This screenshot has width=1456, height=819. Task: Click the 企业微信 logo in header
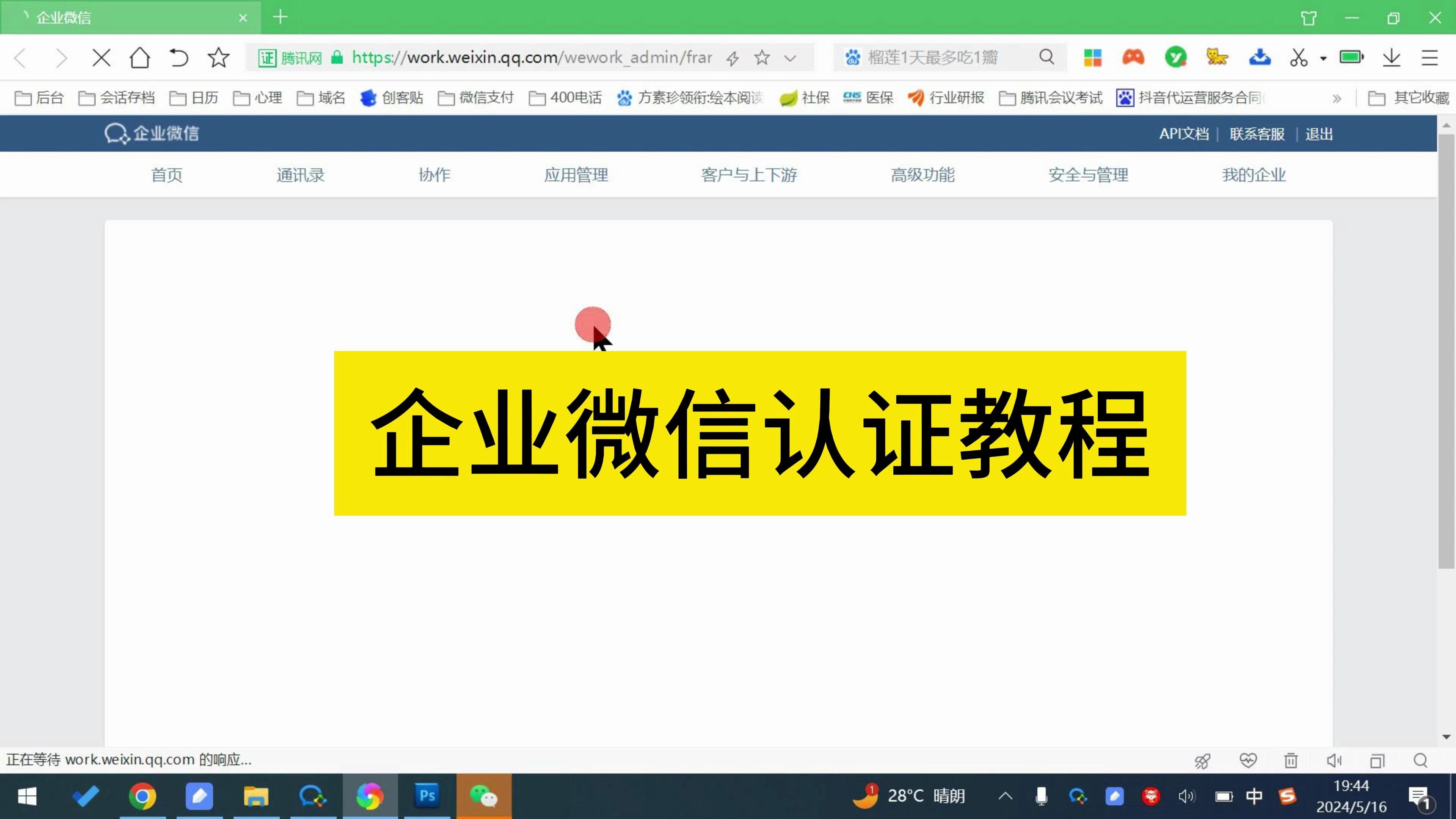click(152, 133)
